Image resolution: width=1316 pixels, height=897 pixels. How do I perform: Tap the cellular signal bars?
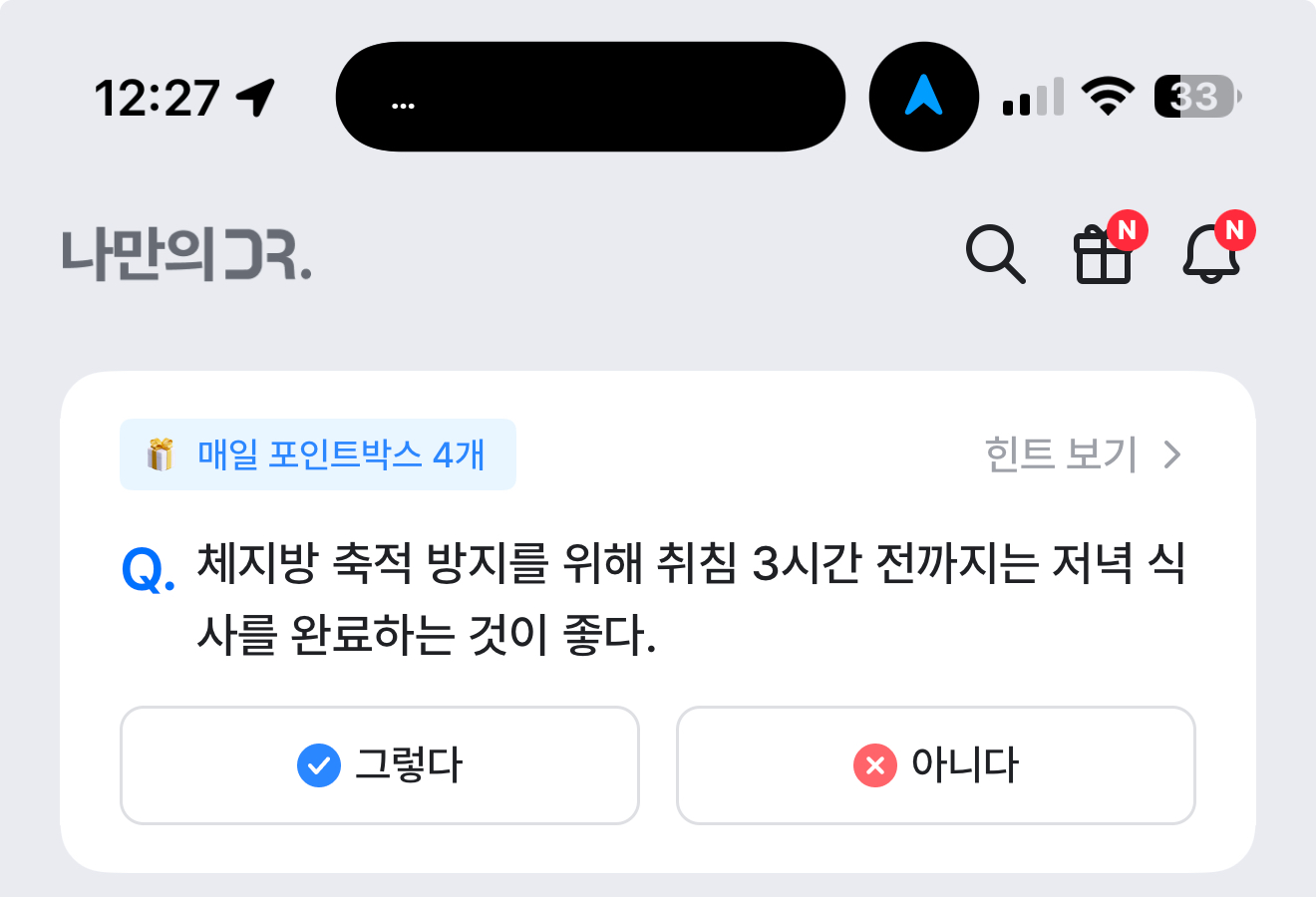tap(1033, 97)
